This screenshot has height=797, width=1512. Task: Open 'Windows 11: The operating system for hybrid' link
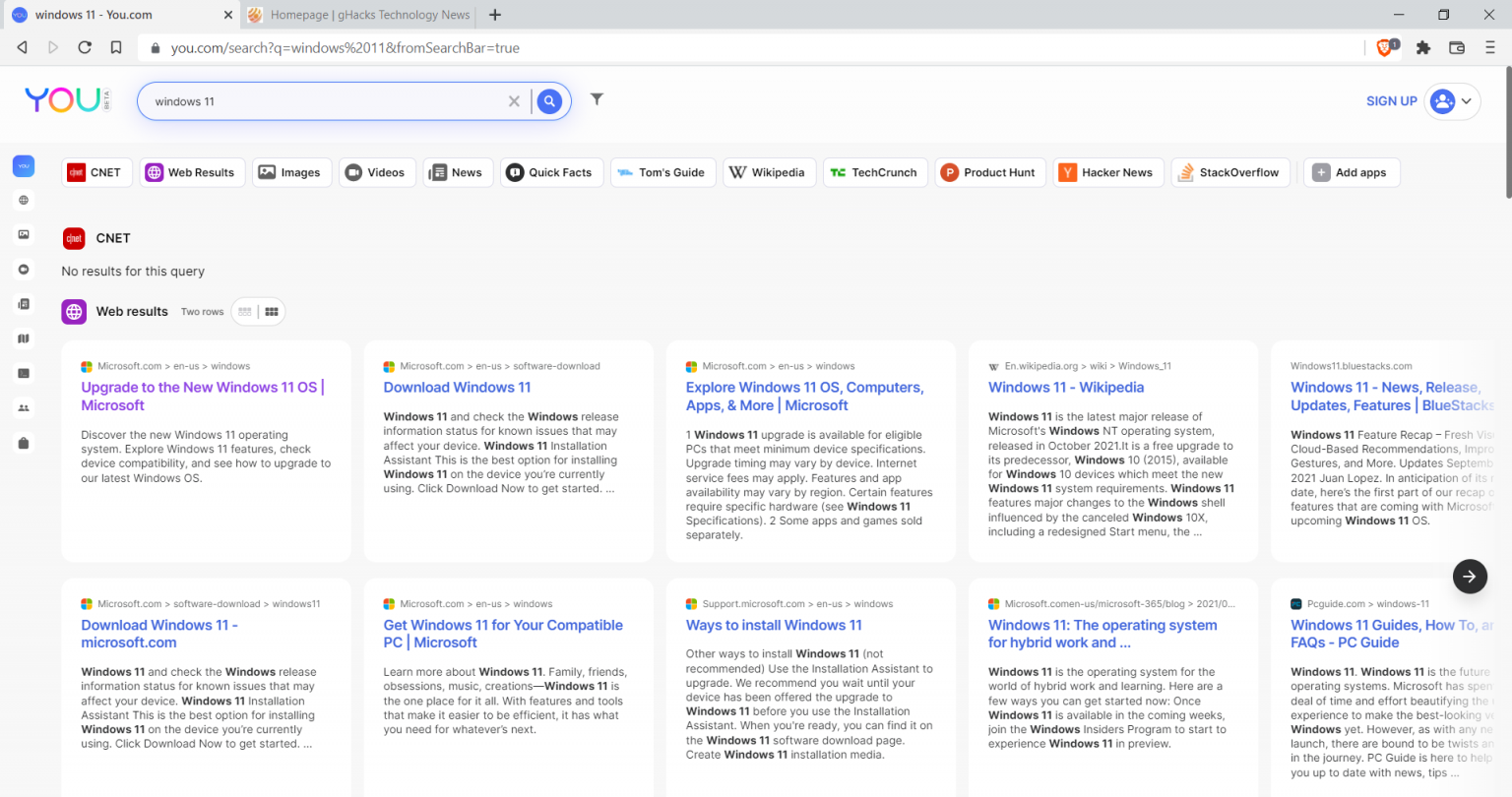click(x=1102, y=634)
